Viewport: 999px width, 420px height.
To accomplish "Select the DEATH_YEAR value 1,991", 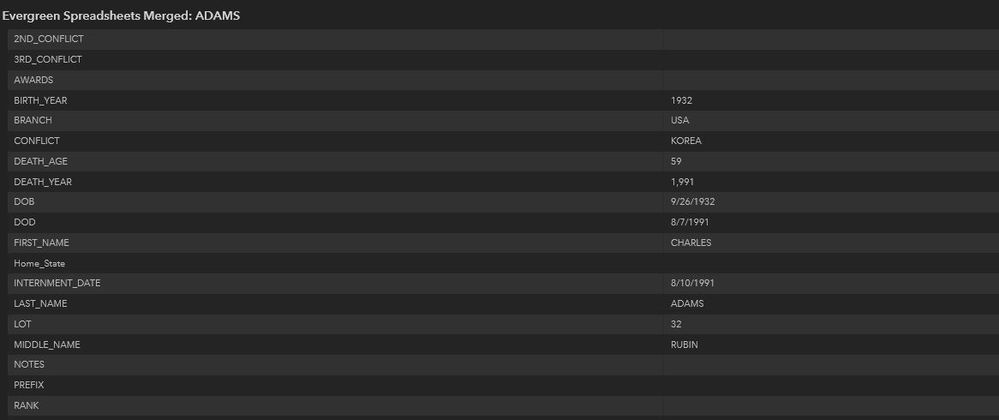I will (683, 182).
